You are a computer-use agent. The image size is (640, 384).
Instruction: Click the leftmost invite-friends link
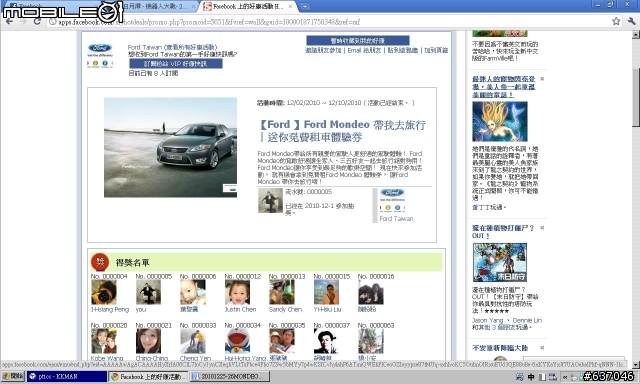[323, 50]
